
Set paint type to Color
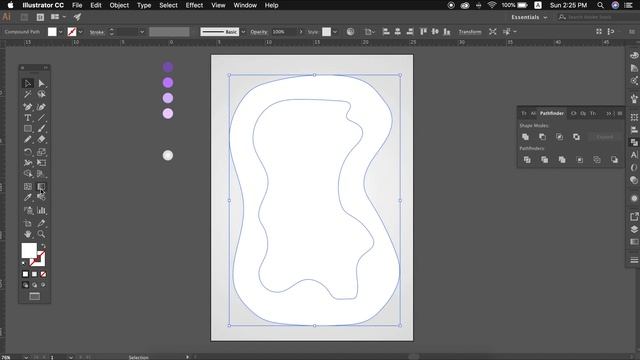click(x=25, y=274)
